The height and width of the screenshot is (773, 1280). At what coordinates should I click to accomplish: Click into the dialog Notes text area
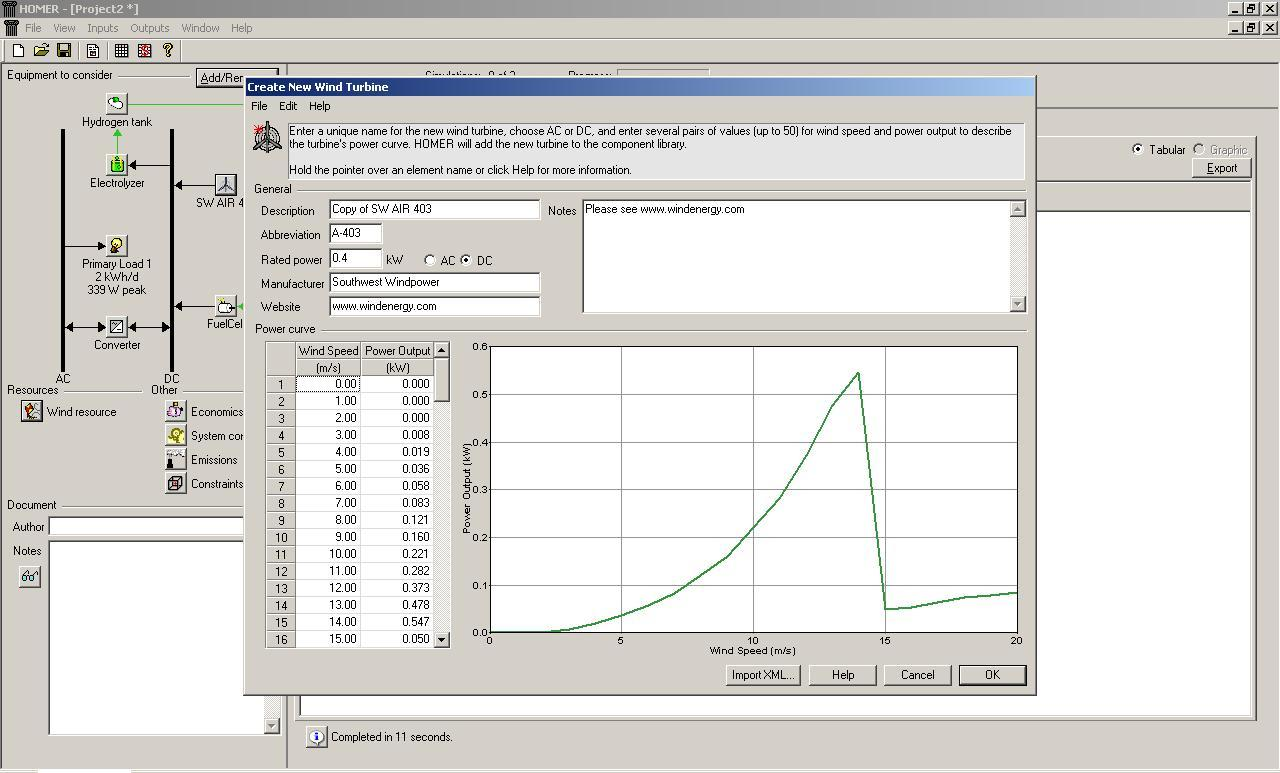pos(796,256)
